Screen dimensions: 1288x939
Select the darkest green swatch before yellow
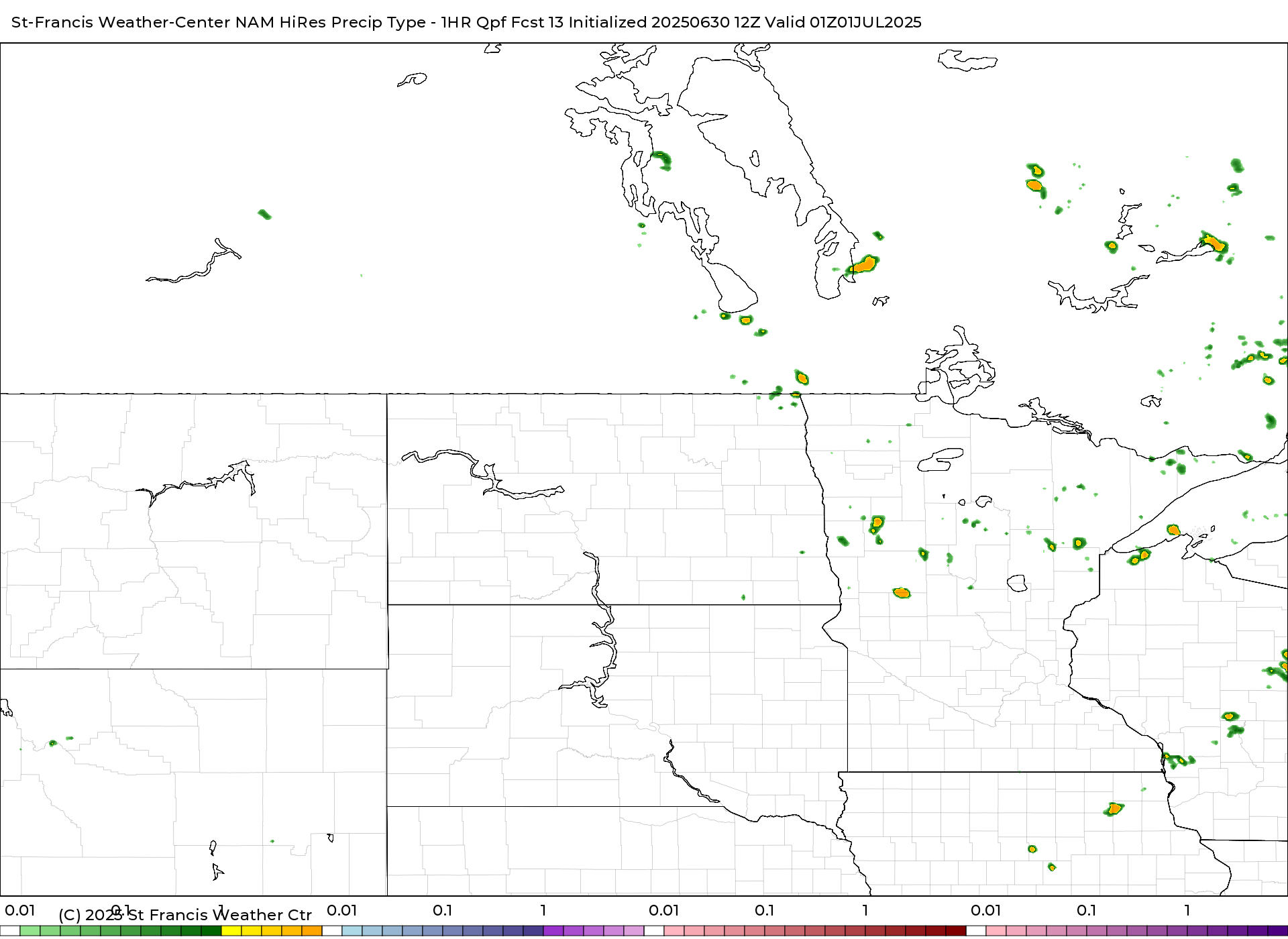(x=211, y=931)
